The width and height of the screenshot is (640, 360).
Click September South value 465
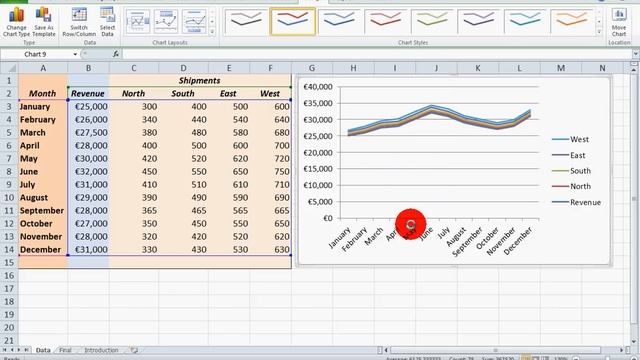(183, 211)
